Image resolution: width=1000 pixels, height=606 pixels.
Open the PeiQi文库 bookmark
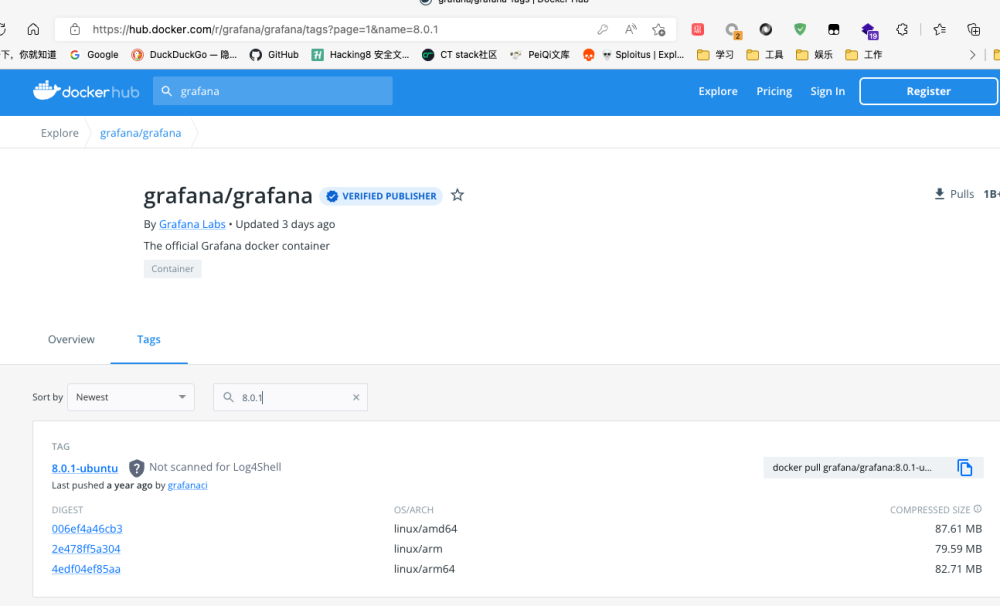[x=540, y=55]
